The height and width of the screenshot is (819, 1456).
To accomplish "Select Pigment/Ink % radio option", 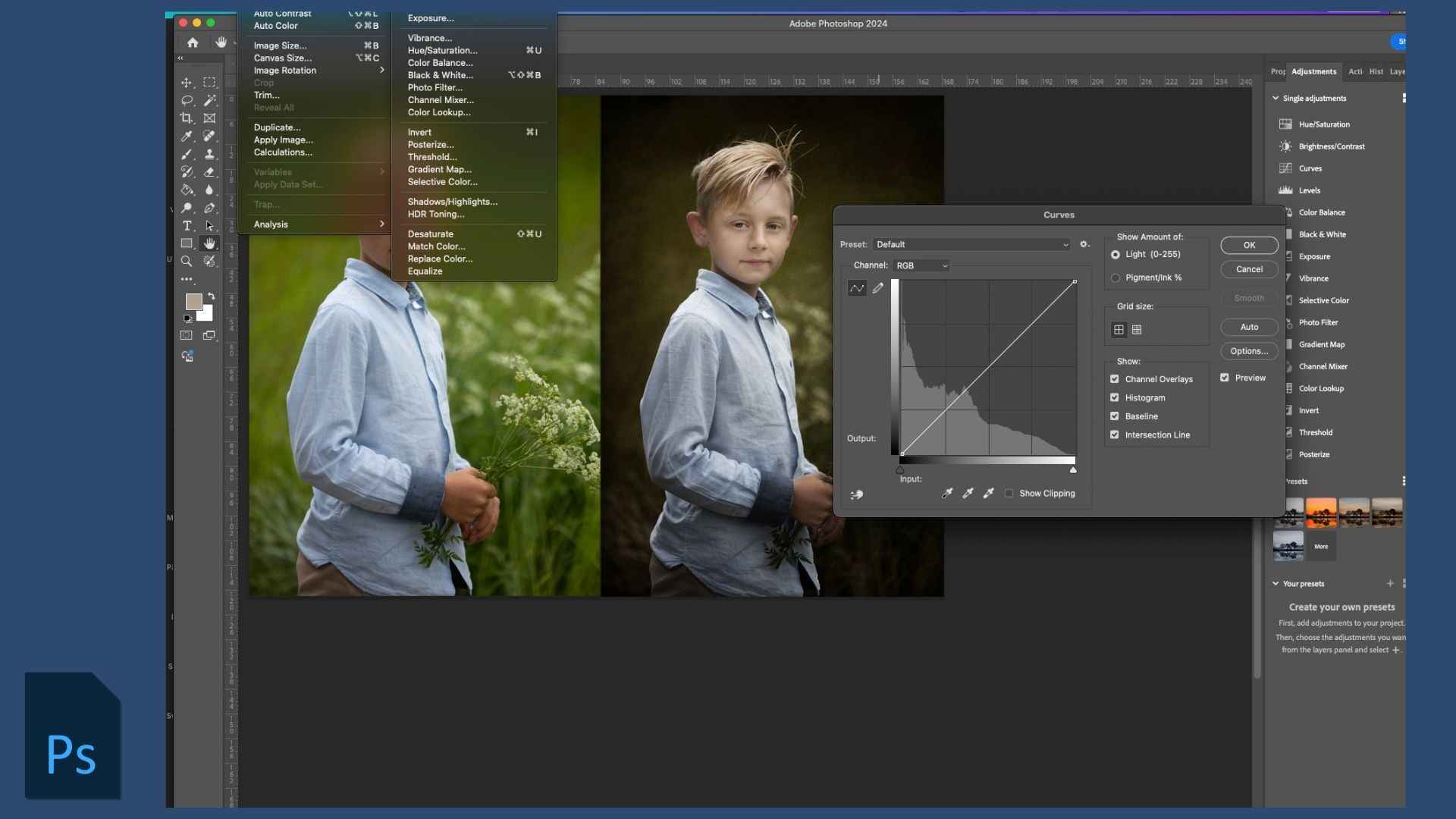I will (1116, 278).
